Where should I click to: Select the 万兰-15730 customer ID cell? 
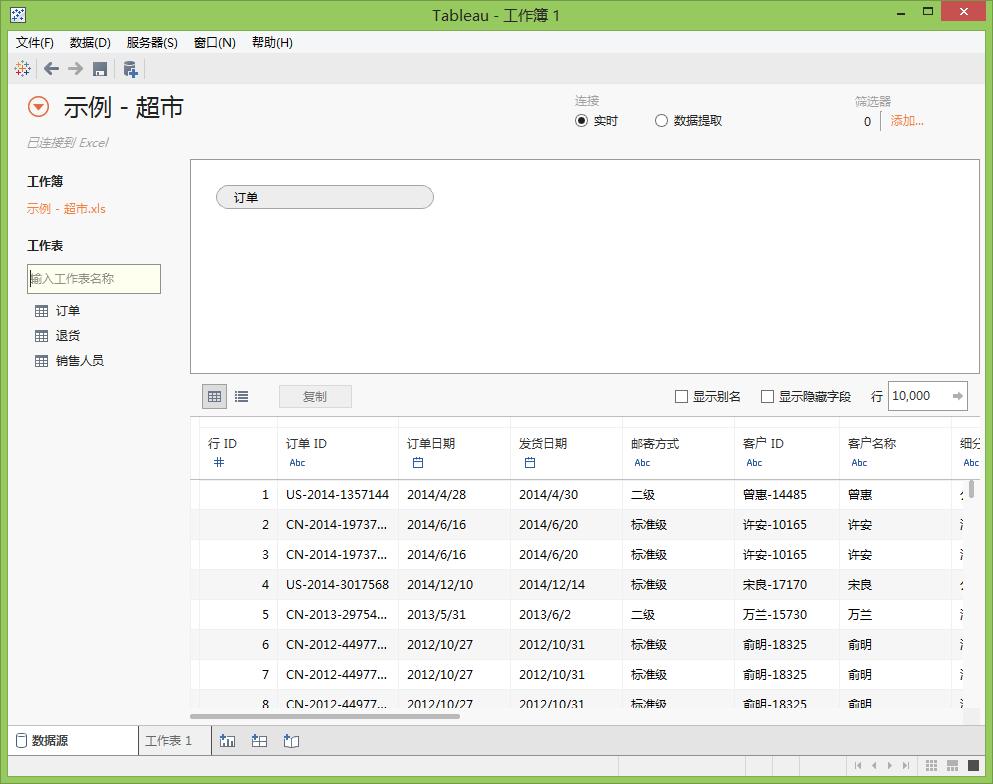[x=787, y=615]
